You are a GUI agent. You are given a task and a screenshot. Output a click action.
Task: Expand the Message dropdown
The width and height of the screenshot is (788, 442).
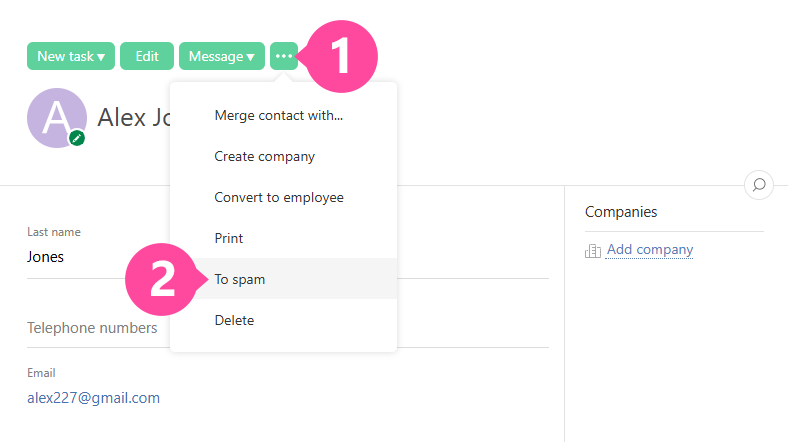221,56
